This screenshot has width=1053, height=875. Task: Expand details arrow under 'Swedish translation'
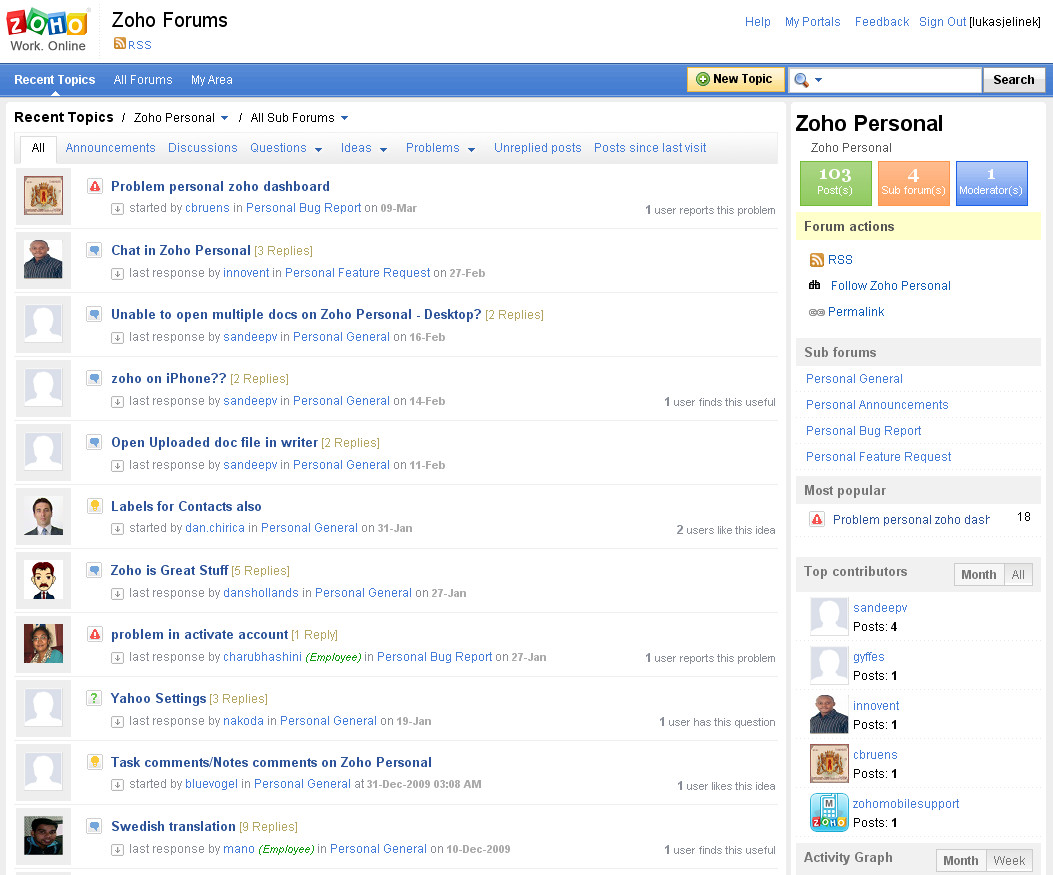tap(118, 849)
